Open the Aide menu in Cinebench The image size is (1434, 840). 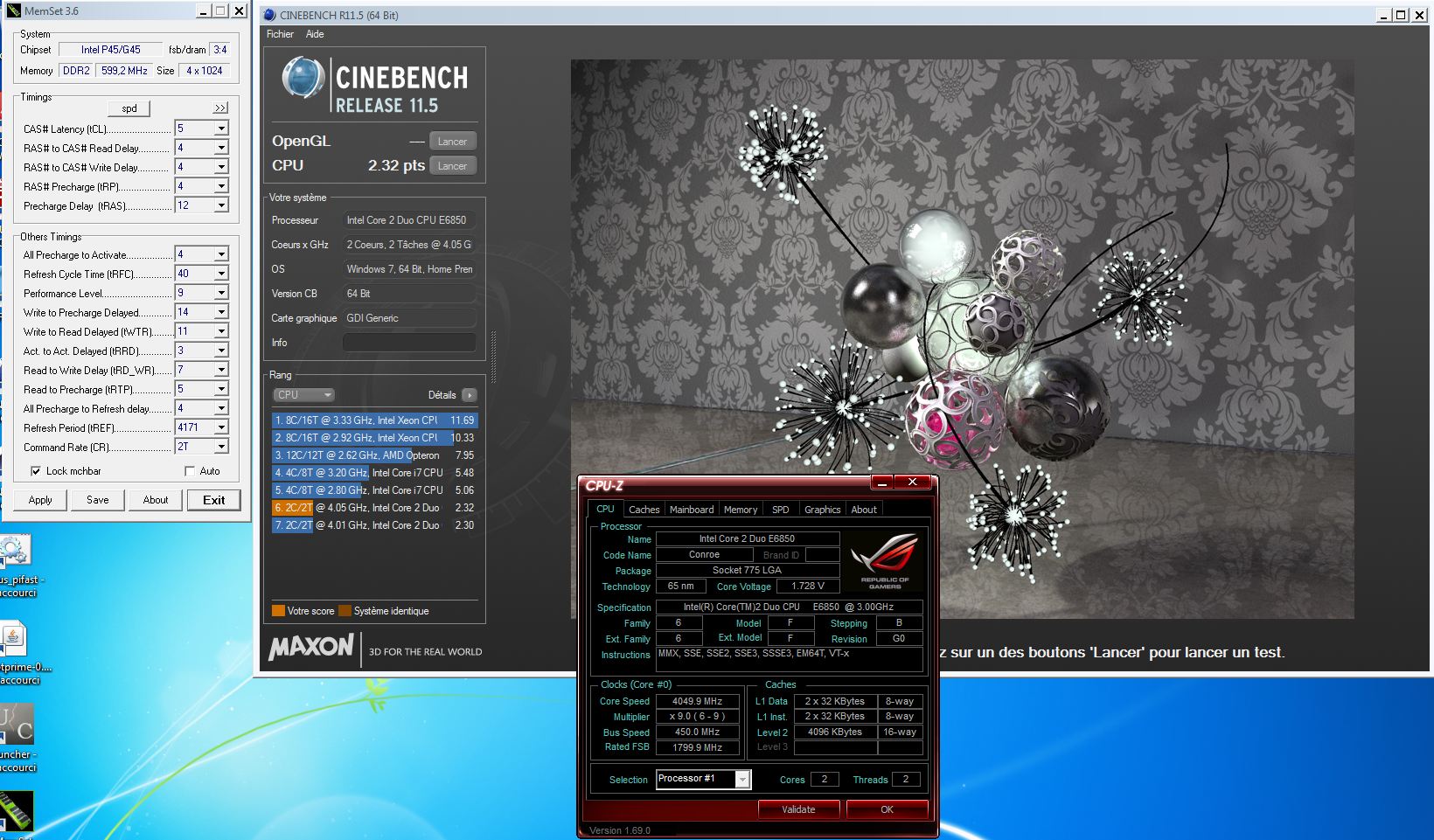[315, 34]
